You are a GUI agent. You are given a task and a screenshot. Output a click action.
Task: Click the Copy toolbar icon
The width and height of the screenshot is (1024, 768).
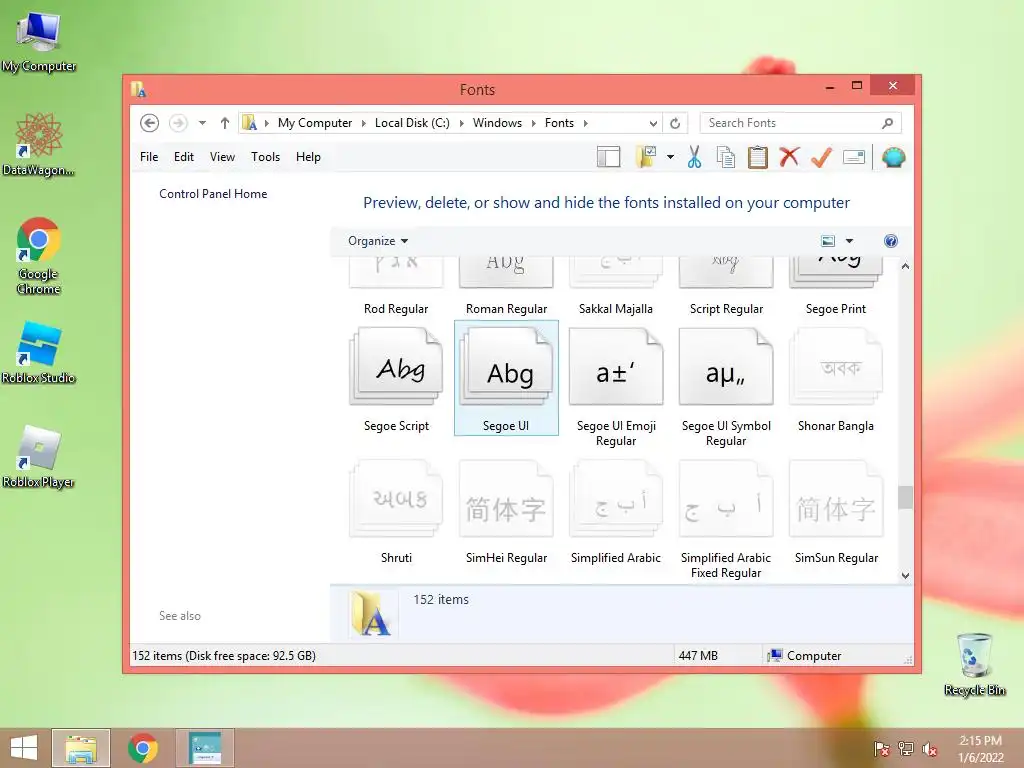pyautogui.click(x=726, y=157)
